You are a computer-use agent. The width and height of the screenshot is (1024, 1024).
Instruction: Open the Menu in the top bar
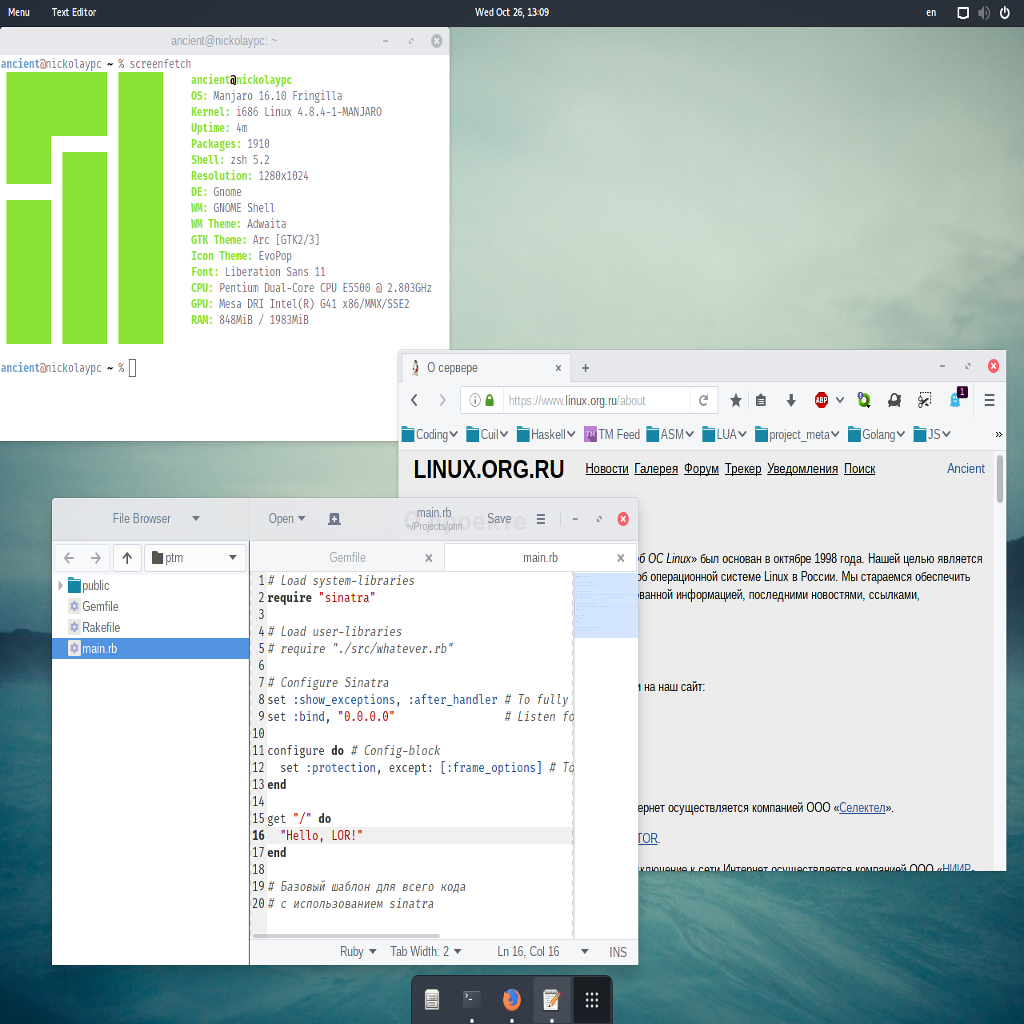click(x=19, y=12)
